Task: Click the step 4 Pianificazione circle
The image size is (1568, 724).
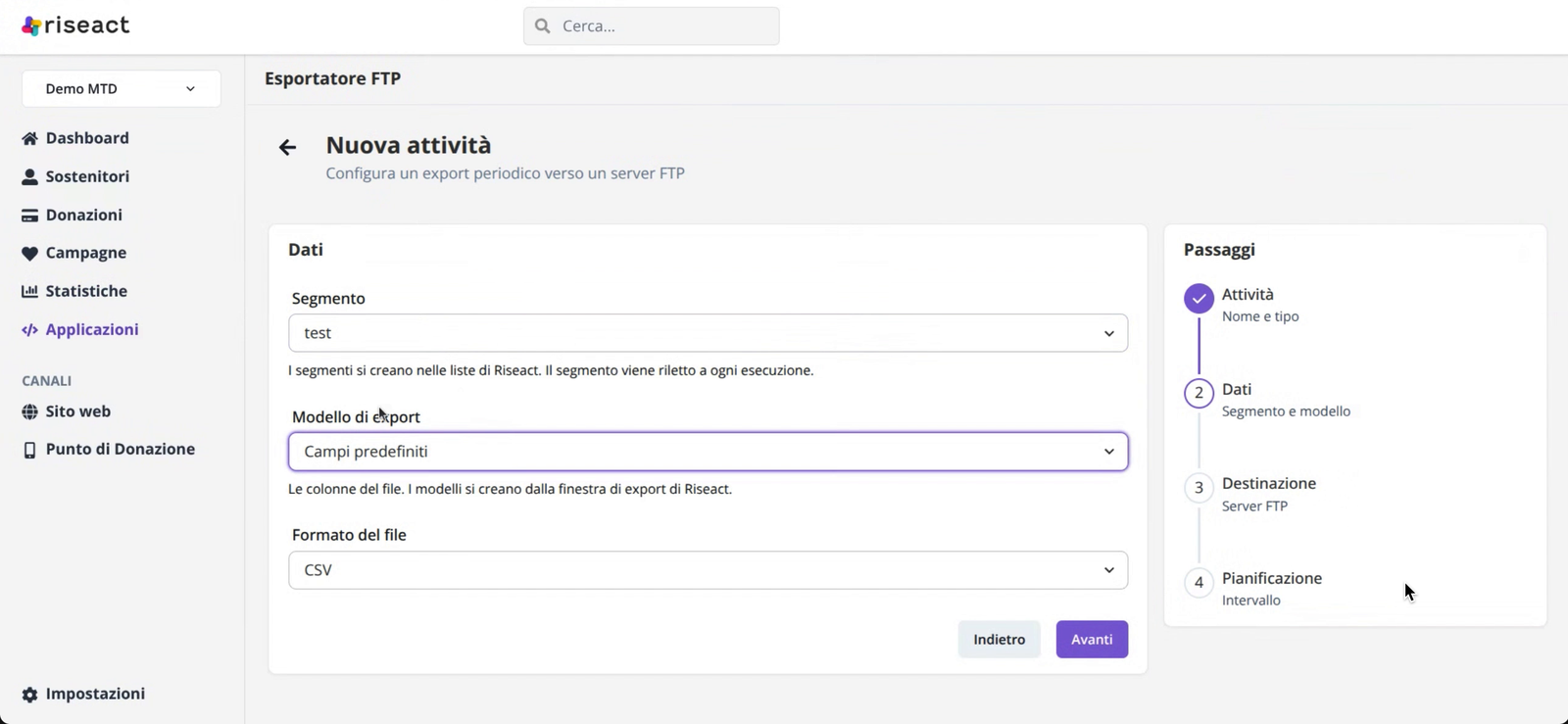Action: 1199,583
